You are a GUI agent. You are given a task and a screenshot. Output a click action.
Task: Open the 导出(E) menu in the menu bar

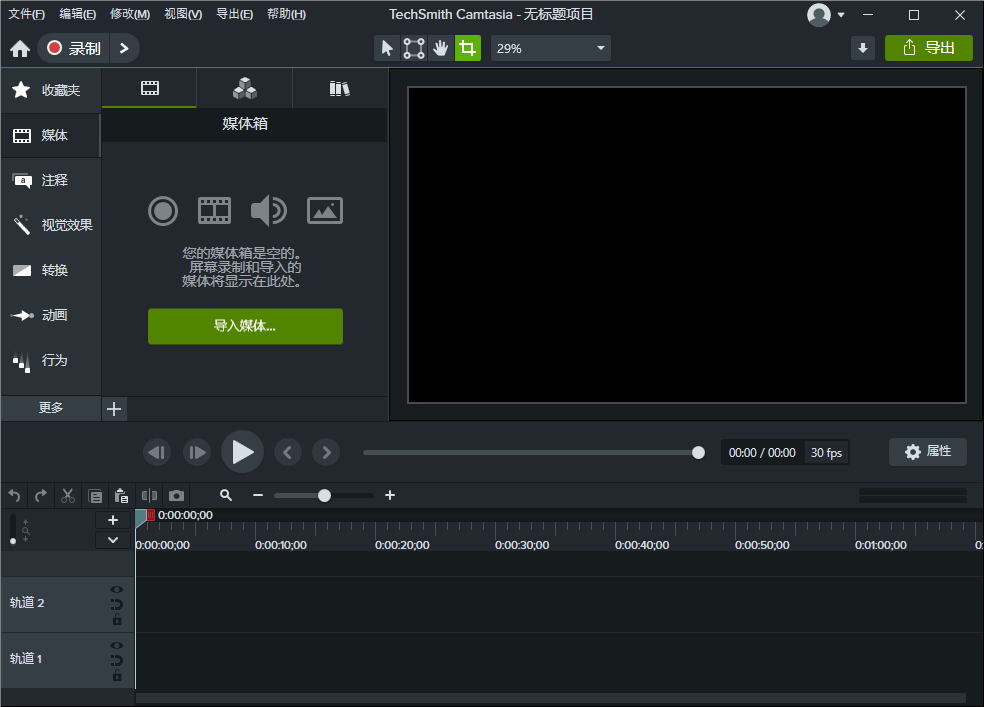coord(235,14)
